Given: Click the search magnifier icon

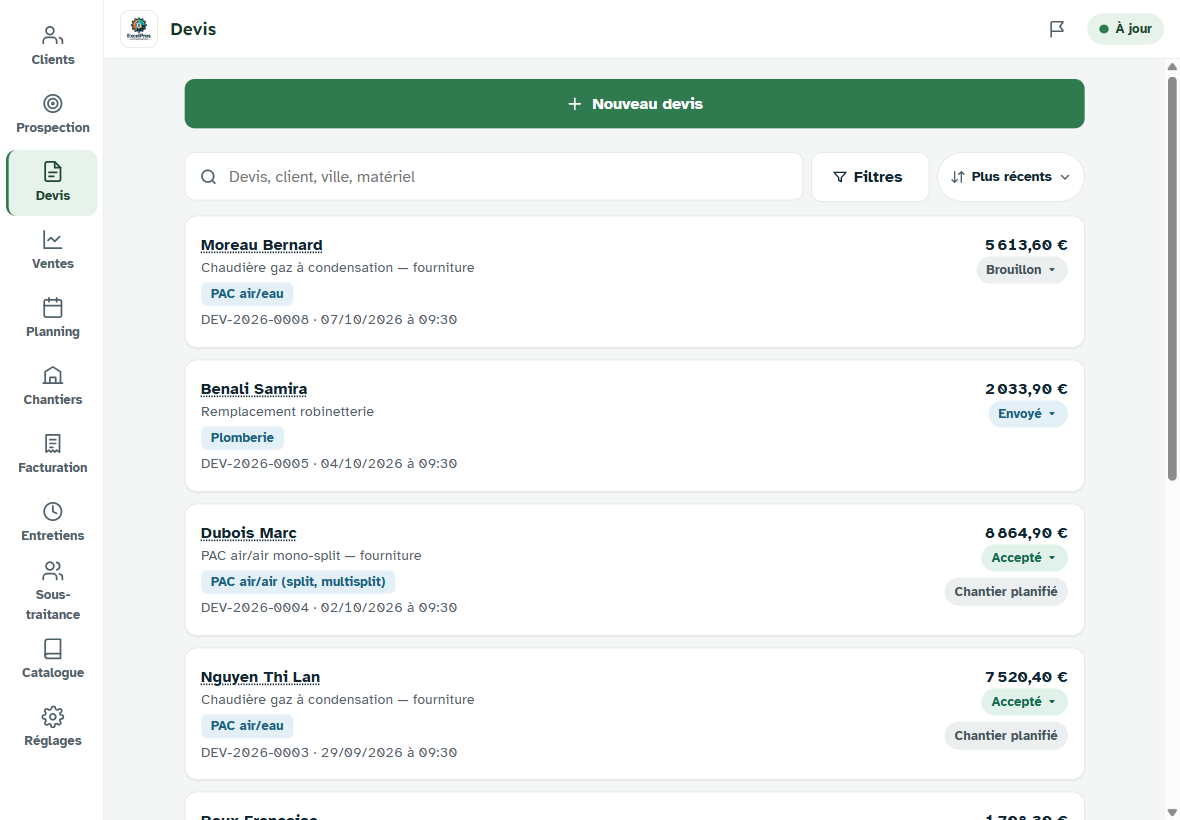Looking at the screenshot, I should click(x=208, y=177).
